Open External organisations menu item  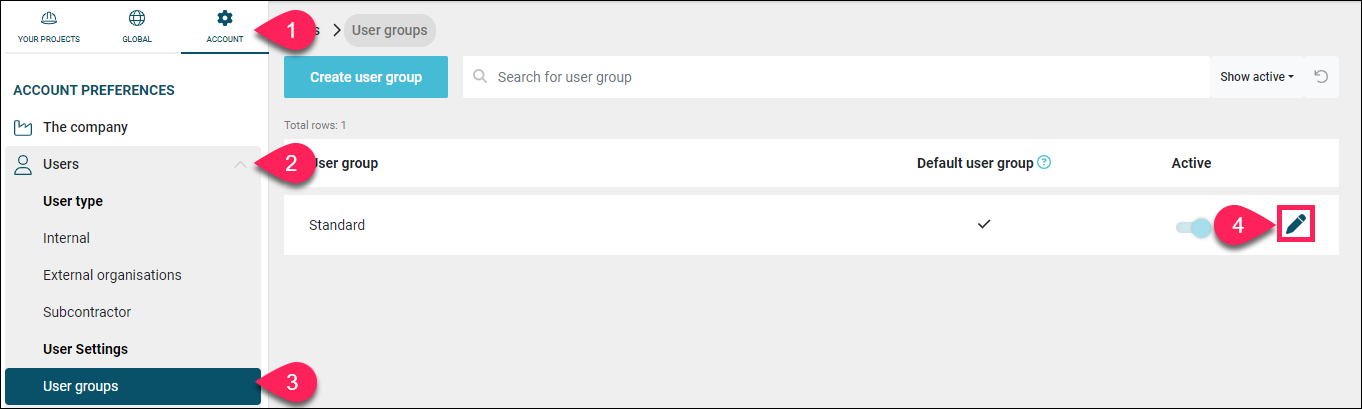(112, 275)
